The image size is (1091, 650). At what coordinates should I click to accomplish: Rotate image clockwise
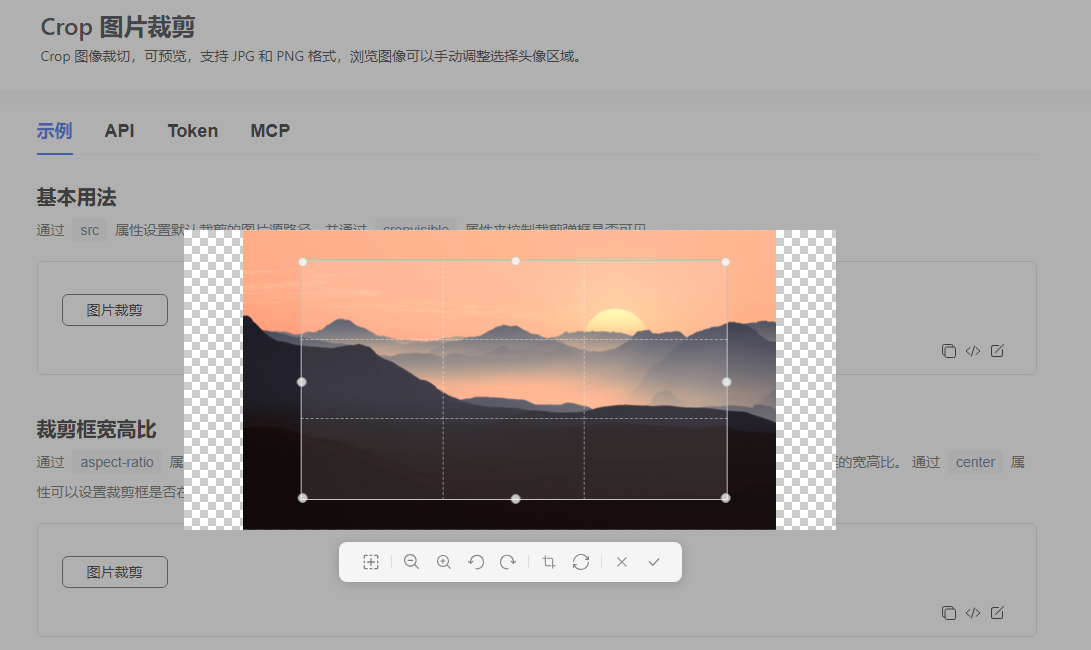point(508,562)
